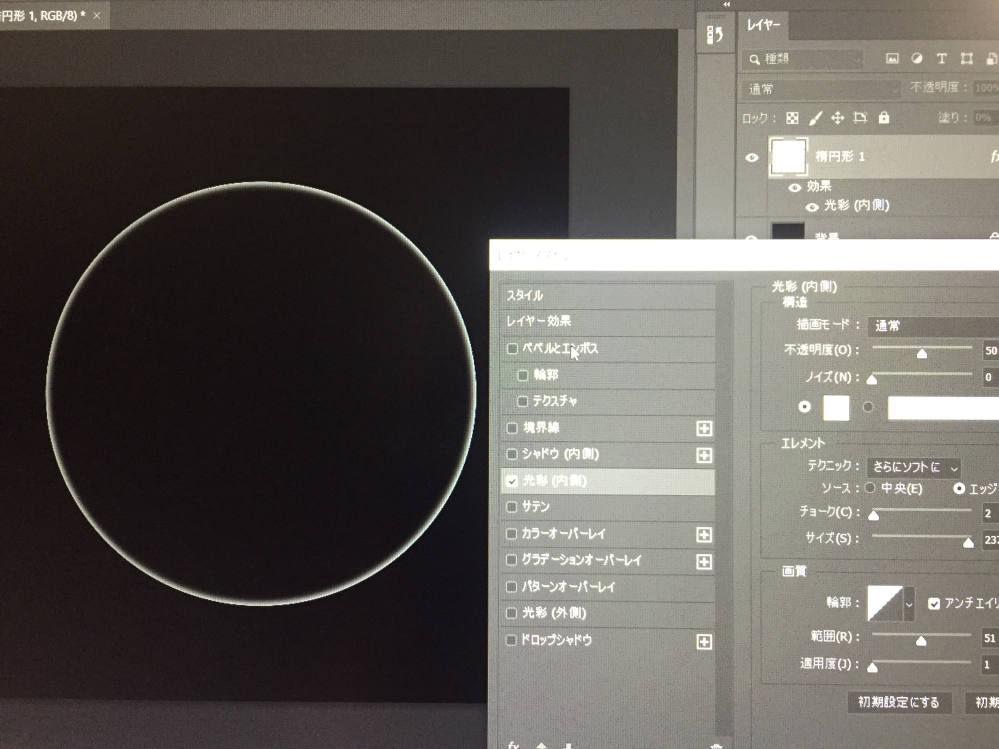Click the inner glow color swatch

[x=835, y=407]
